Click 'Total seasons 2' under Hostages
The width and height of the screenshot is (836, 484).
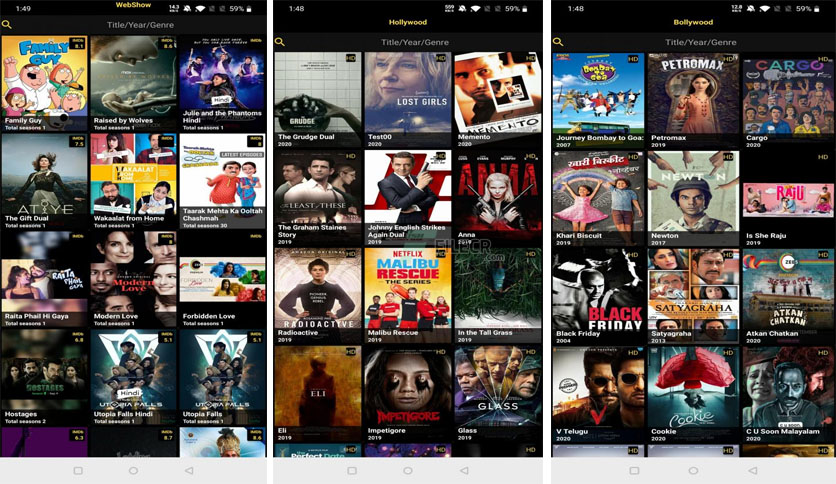click(x=25, y=421)
